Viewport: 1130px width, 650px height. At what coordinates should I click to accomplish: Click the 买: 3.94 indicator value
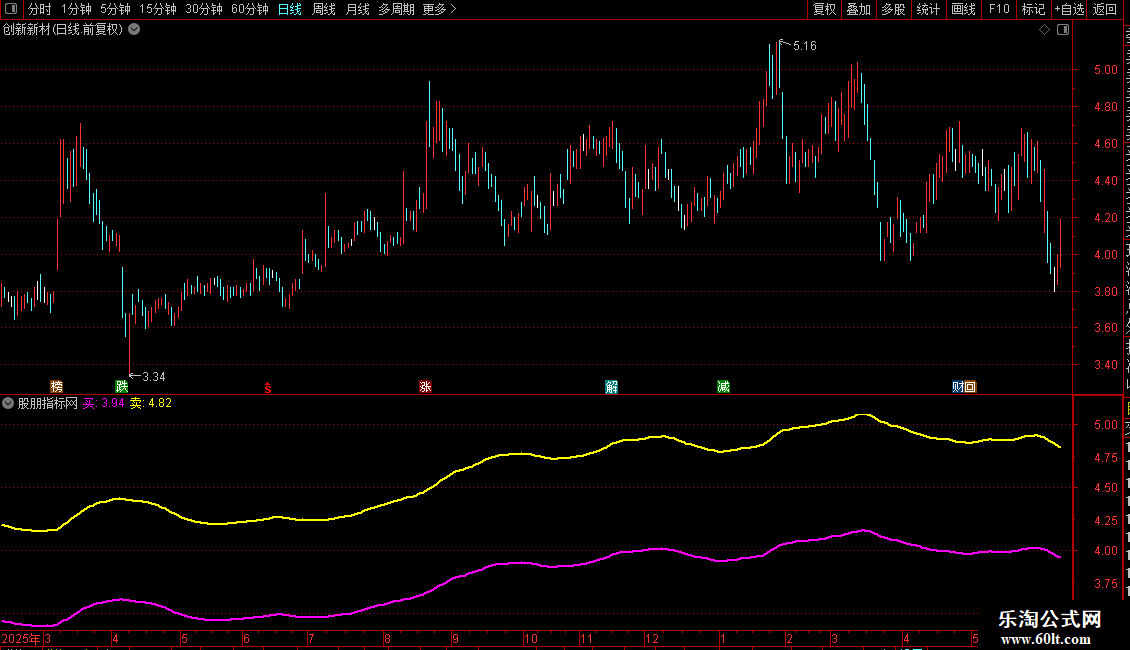point(104,404)
